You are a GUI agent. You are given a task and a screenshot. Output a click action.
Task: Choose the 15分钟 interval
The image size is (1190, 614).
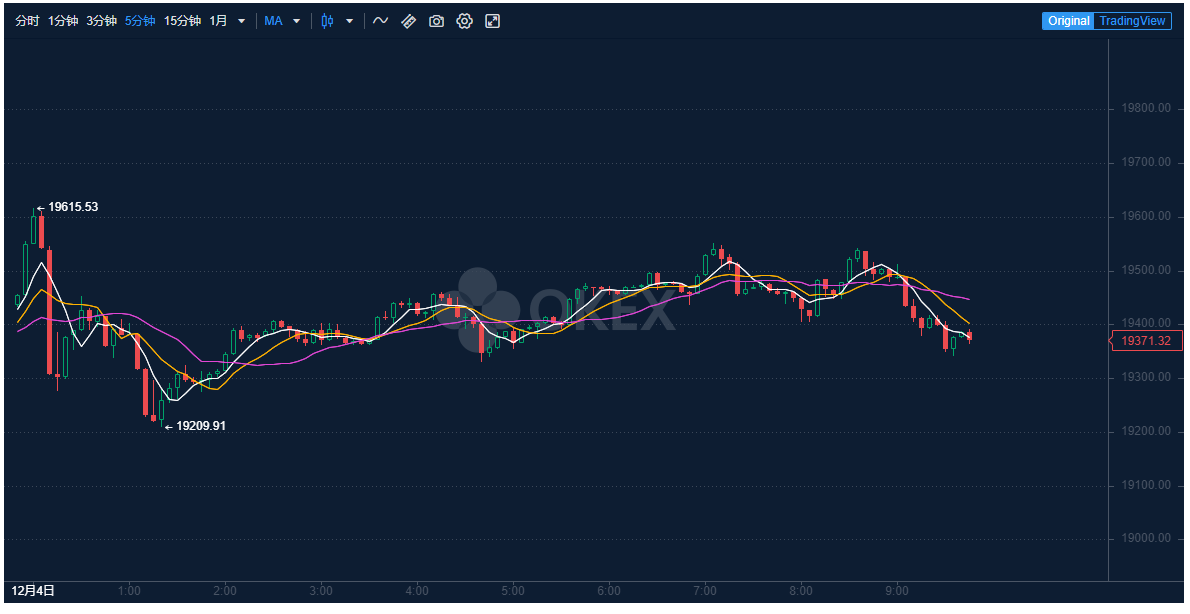coord(182,21)
